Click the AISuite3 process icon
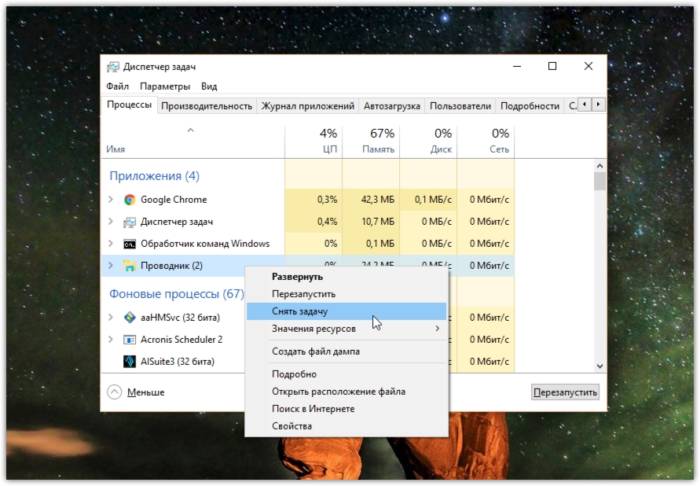 click(x=129, y=361)
